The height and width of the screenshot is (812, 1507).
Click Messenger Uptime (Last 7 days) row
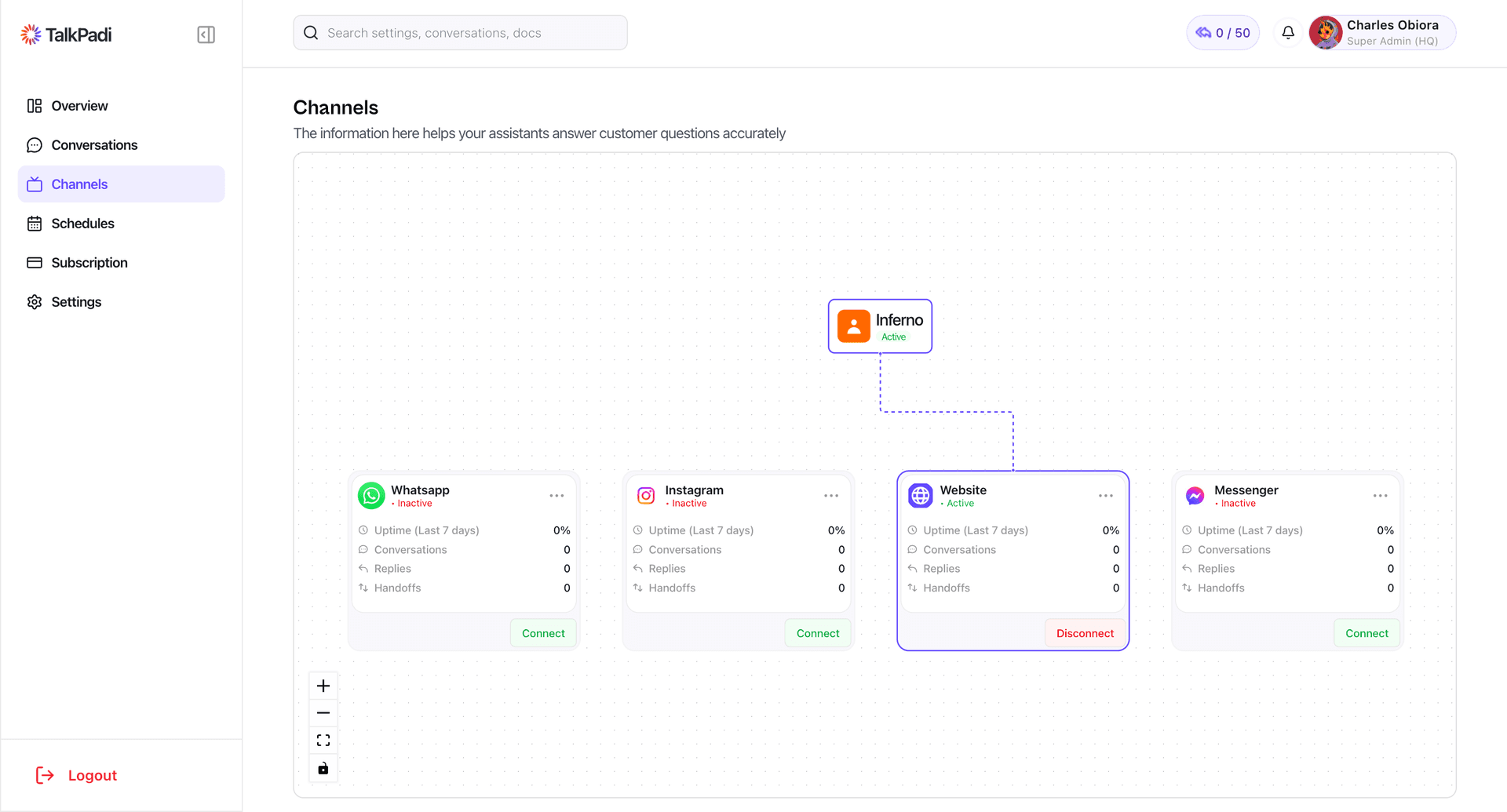[1288, 530]
